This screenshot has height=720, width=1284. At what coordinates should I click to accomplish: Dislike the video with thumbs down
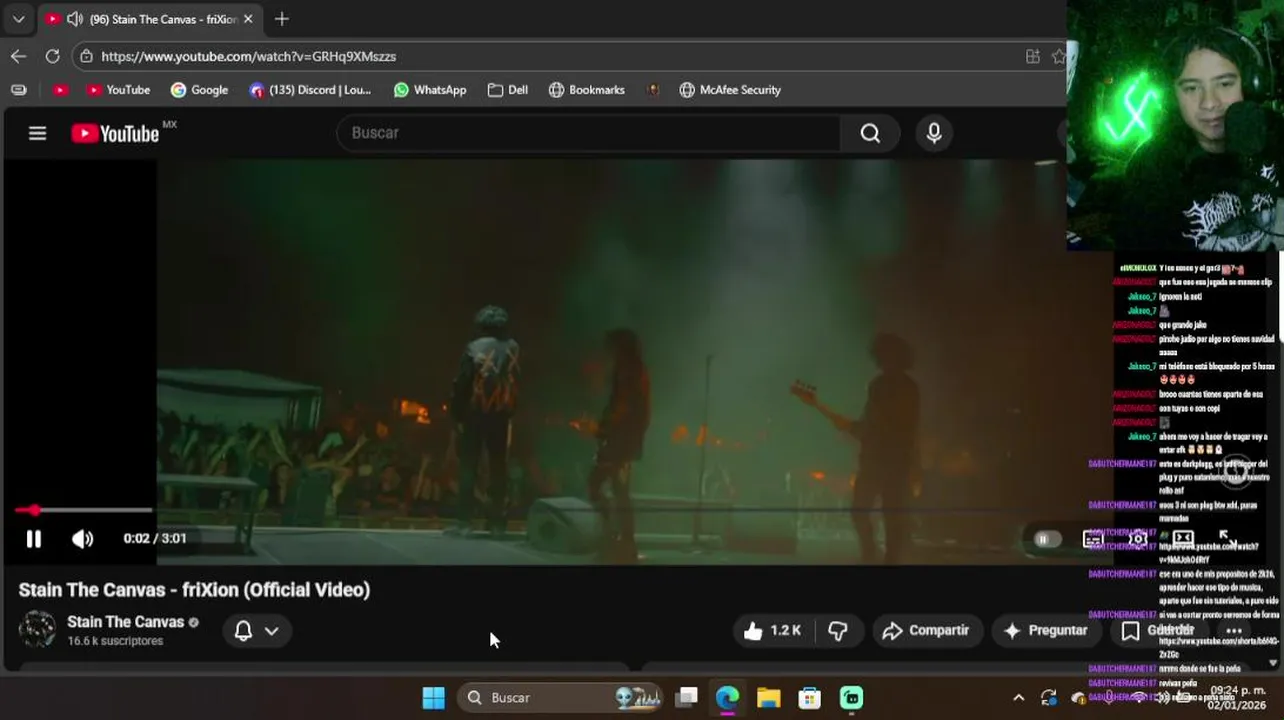point(838,631)
